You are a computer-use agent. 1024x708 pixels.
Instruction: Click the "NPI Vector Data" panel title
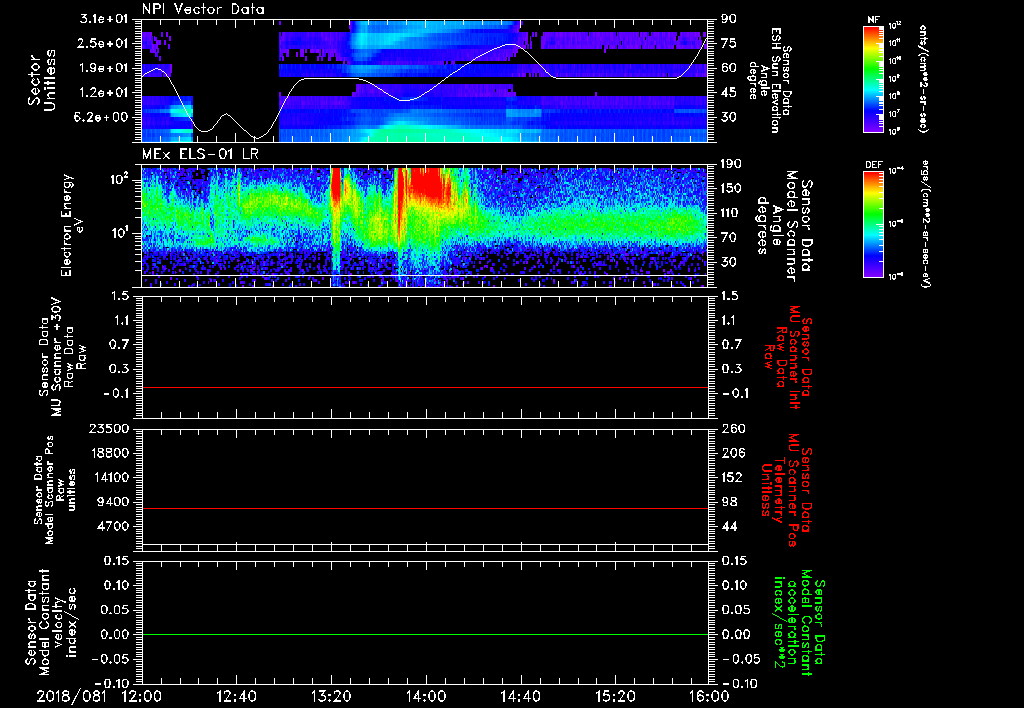(x=203, y=9)
